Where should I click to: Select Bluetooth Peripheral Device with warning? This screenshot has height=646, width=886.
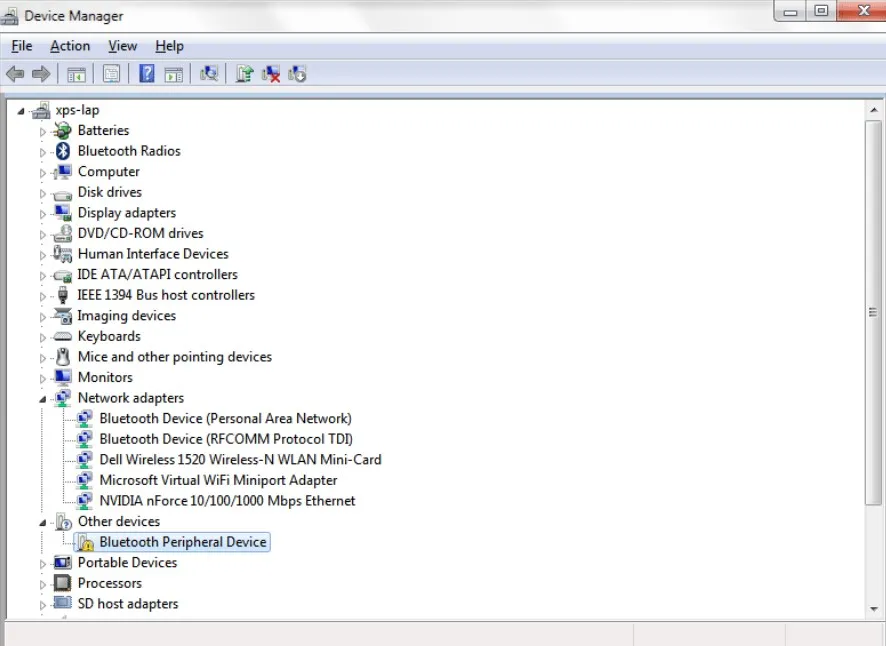point(182,542)
